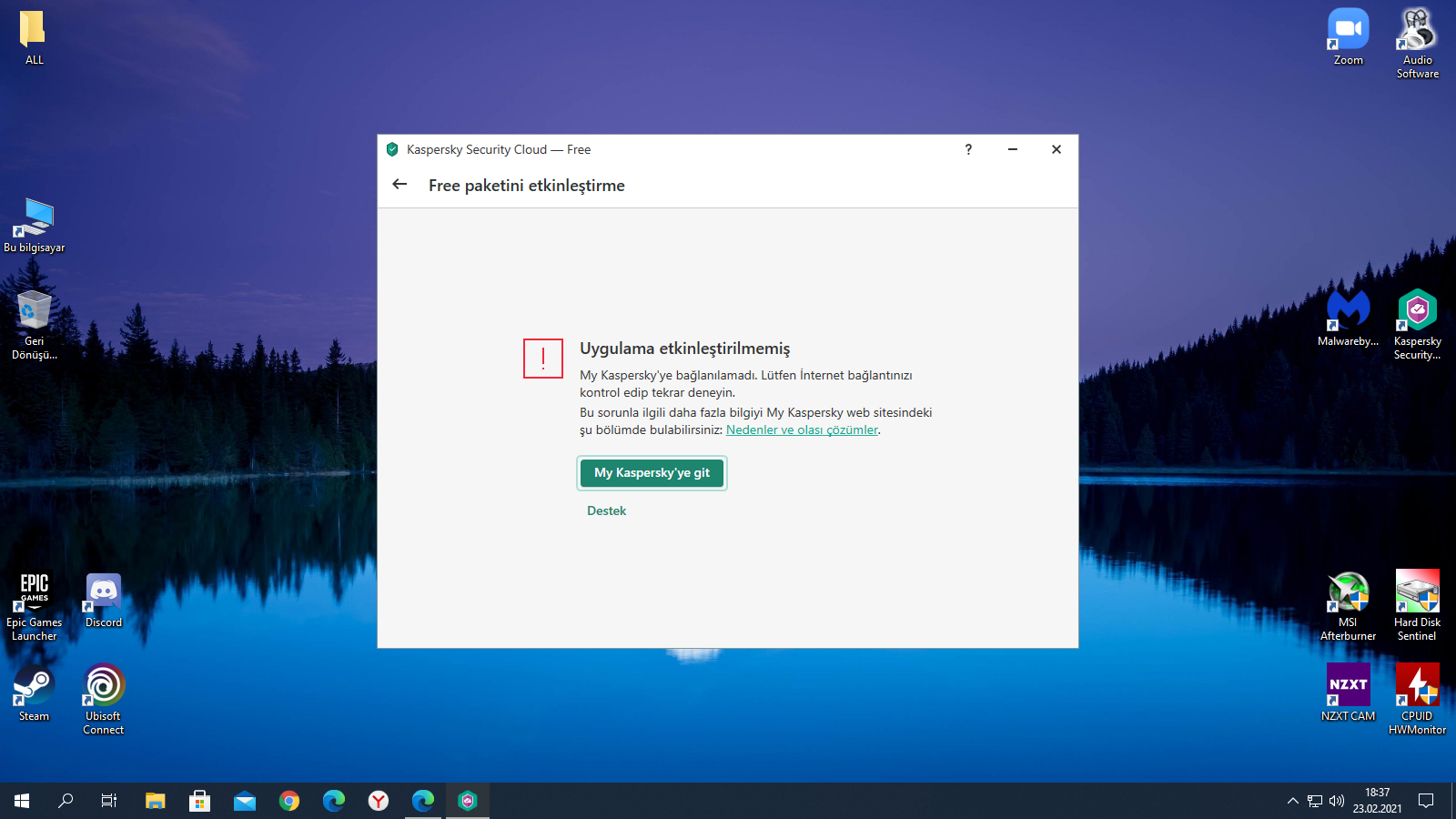Select the Ubisoft Connect shortcut
Viewport: 1456px width, 819px height.
pyautogui.click(x=104, y=700)
